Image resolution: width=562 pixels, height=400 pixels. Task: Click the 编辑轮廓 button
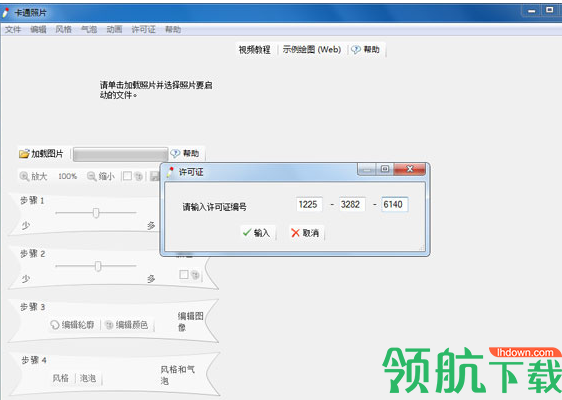(x=72, y=325)
